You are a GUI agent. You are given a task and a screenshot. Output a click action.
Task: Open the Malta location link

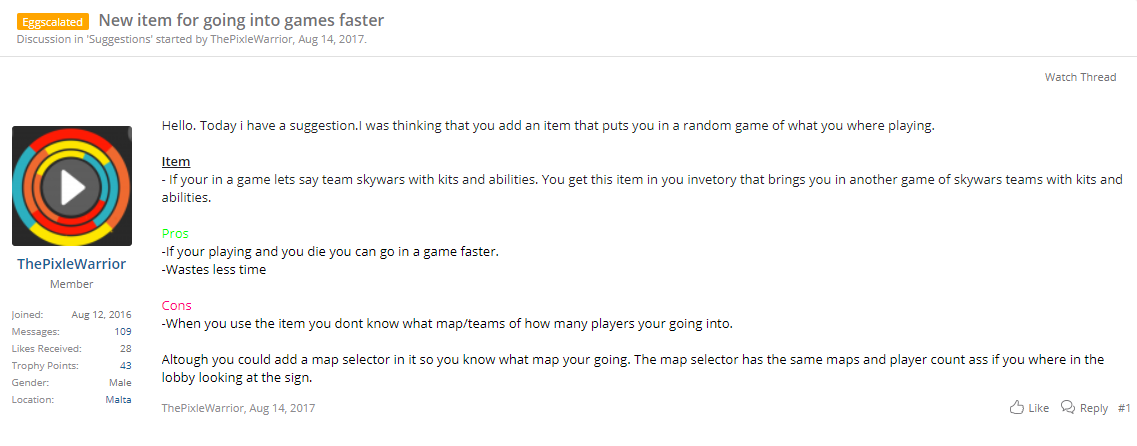tap(118, 400)
